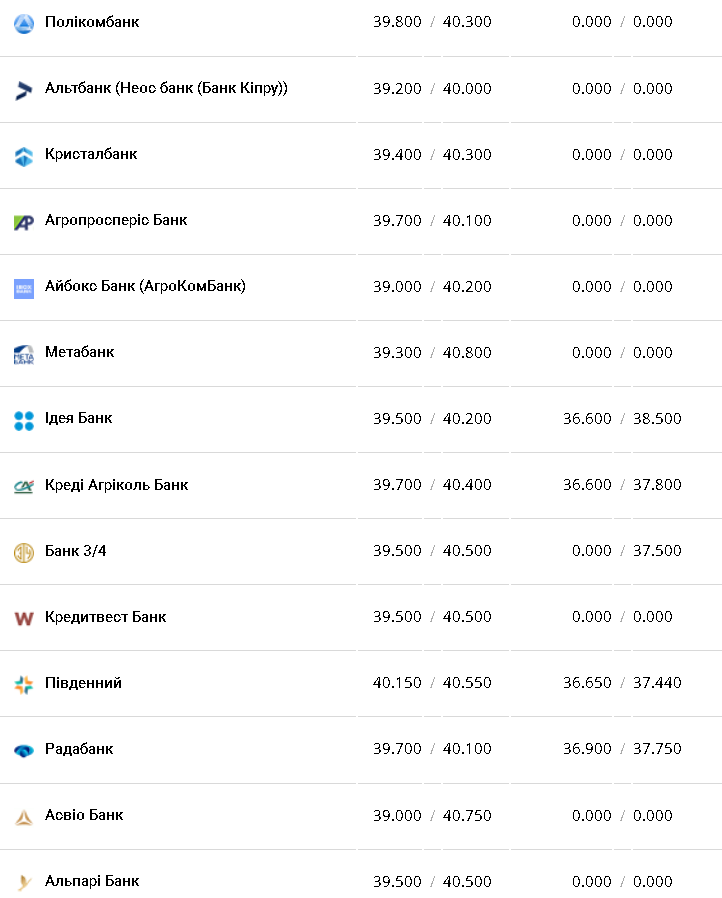Click the Айбокс Банк logo icon
The image size is (722, 898).
click(24, 288)
